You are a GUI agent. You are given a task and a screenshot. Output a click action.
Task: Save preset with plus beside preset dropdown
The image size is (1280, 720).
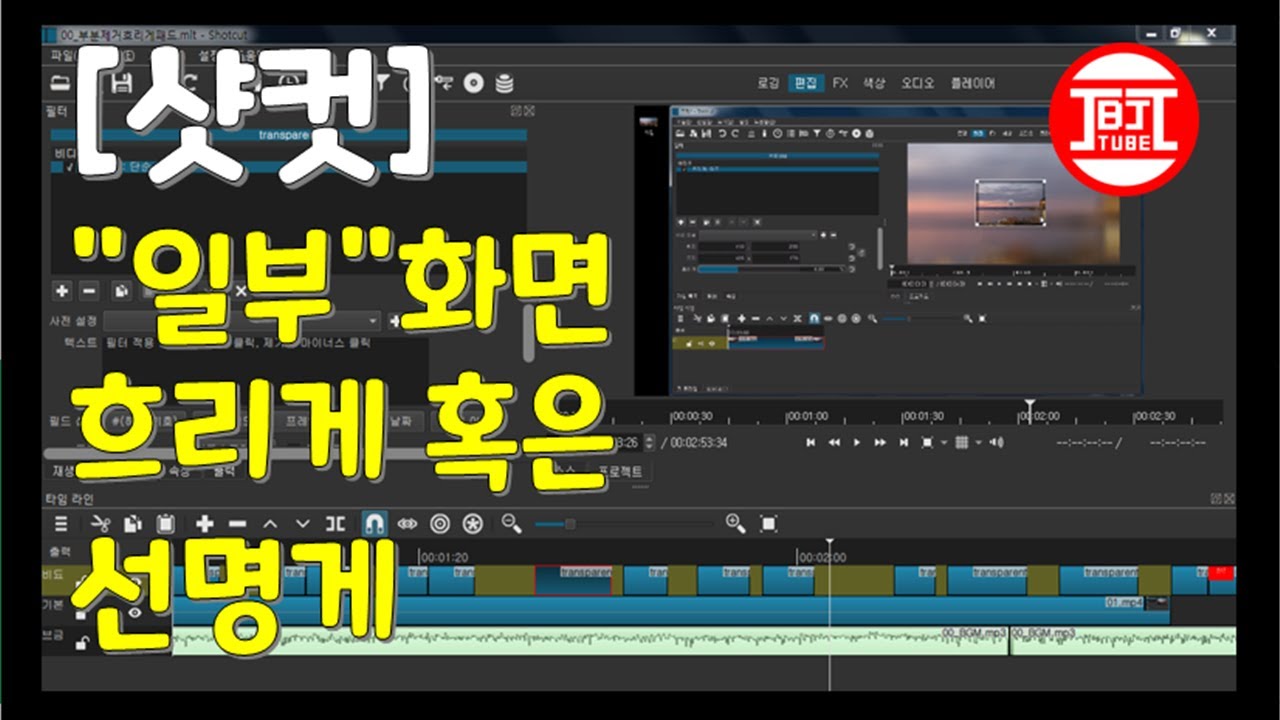(x=395, y=321)
